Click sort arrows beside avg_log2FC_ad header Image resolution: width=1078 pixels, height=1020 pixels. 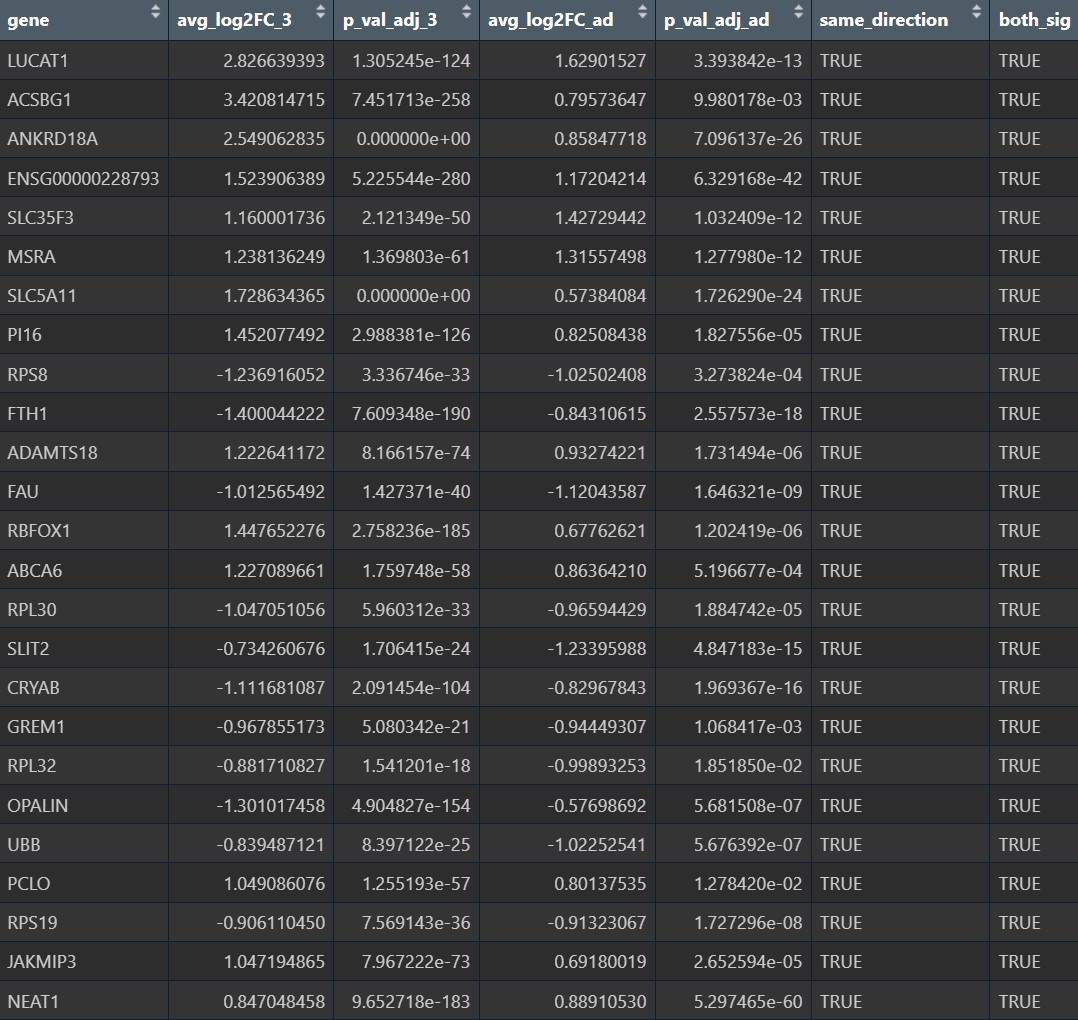(643, 13)
